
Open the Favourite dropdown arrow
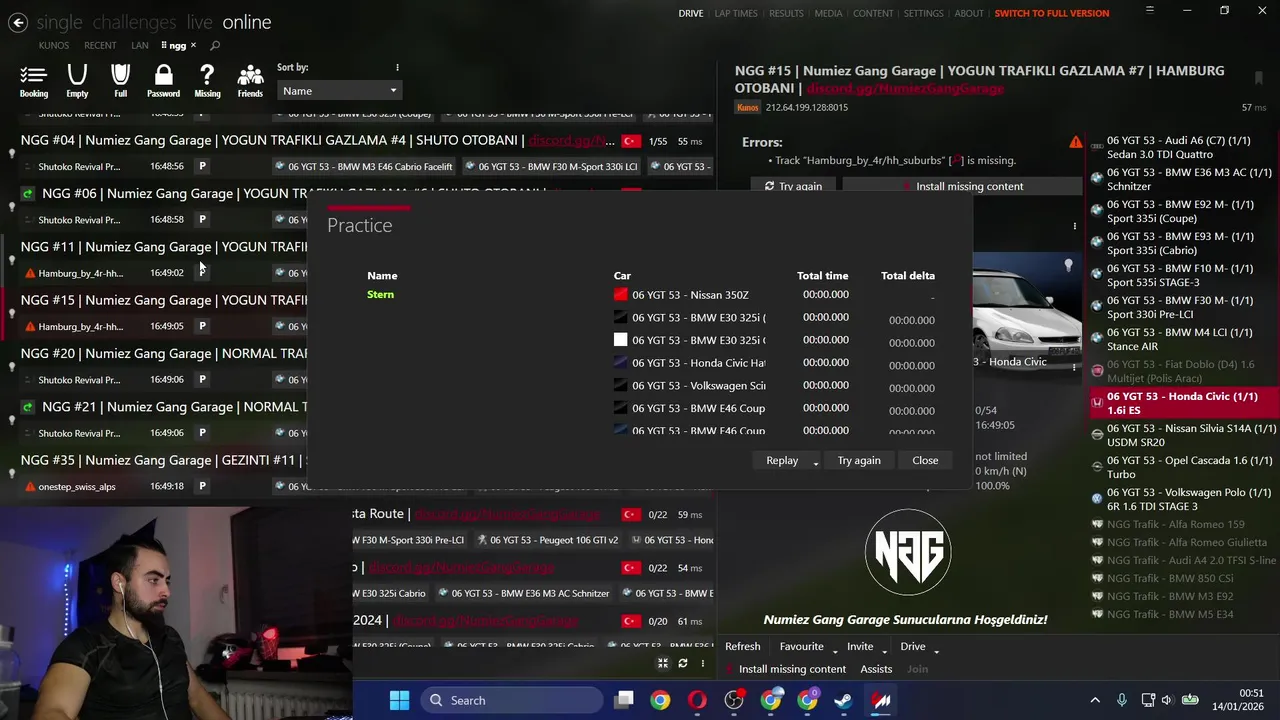(x=835, y=649)
